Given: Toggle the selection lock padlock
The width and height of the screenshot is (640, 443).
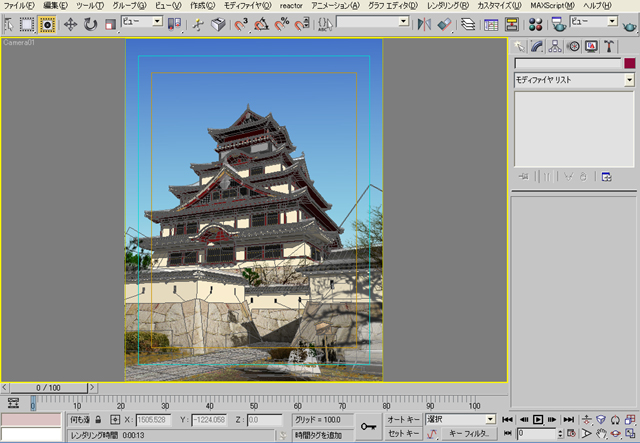Looking at the screenshot, I should tap(98, 420).
